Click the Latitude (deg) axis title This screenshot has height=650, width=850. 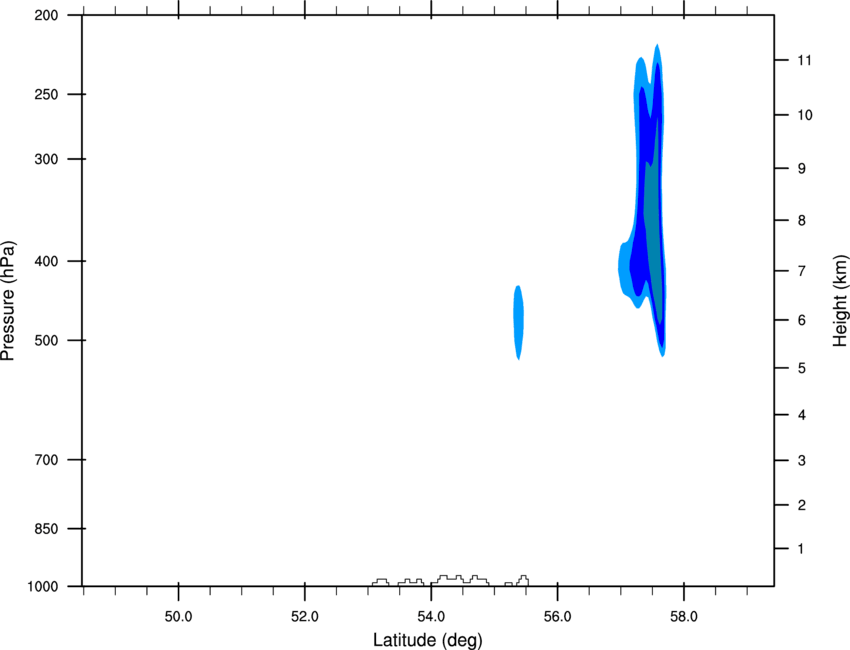click(x=427, y=640)
